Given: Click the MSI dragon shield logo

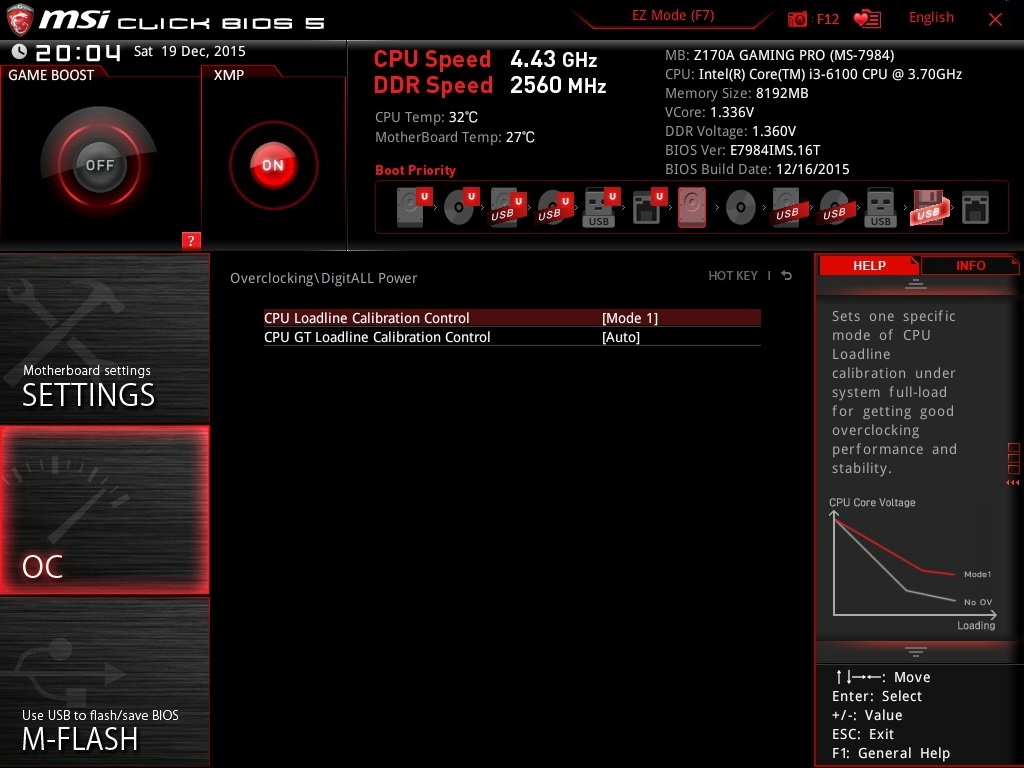Looking at the screenshot, I should (x=19, y=19).
